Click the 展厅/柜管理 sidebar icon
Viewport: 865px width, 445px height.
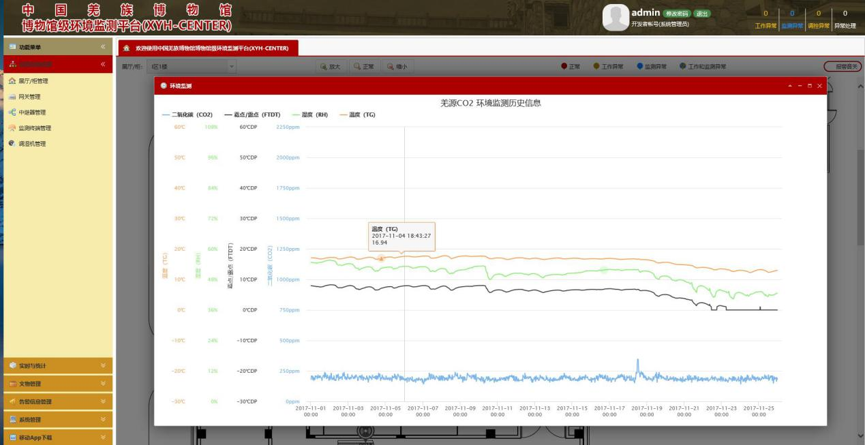pyautogui.click(x=12, y=81)
